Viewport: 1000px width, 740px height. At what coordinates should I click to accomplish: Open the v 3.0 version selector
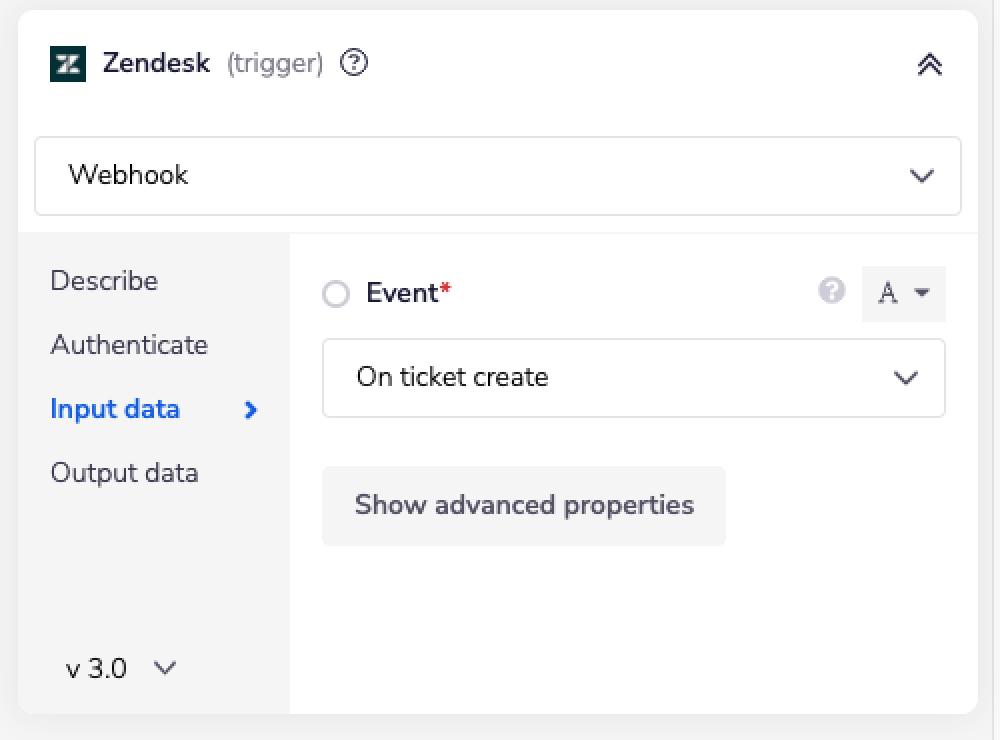pos(121,669)
